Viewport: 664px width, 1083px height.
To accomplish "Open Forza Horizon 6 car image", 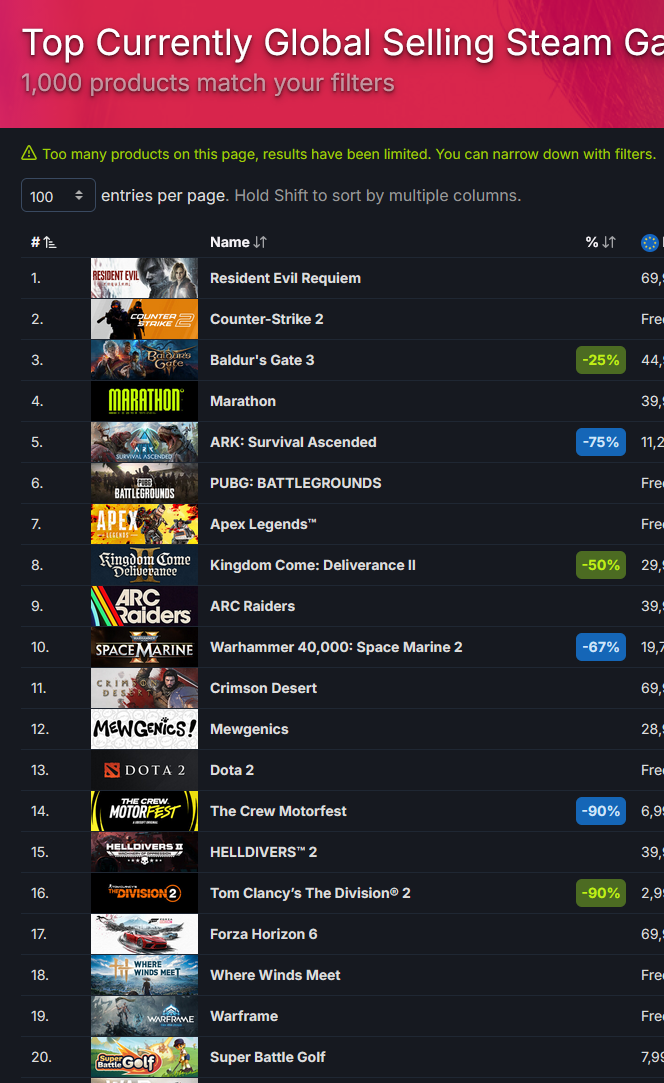I will tap(144, 935).
